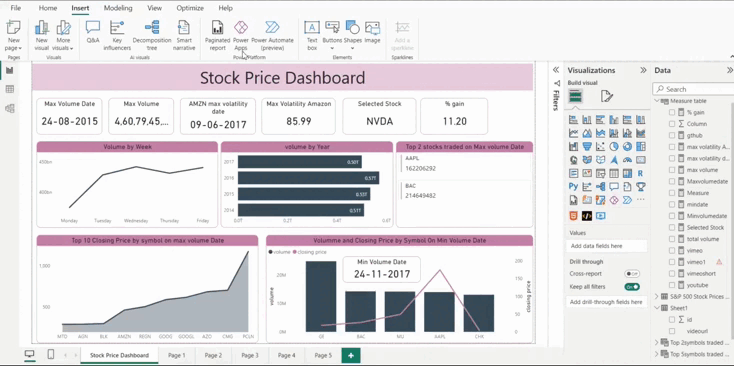Collapse the Sheet1 table node

(657, 308)
